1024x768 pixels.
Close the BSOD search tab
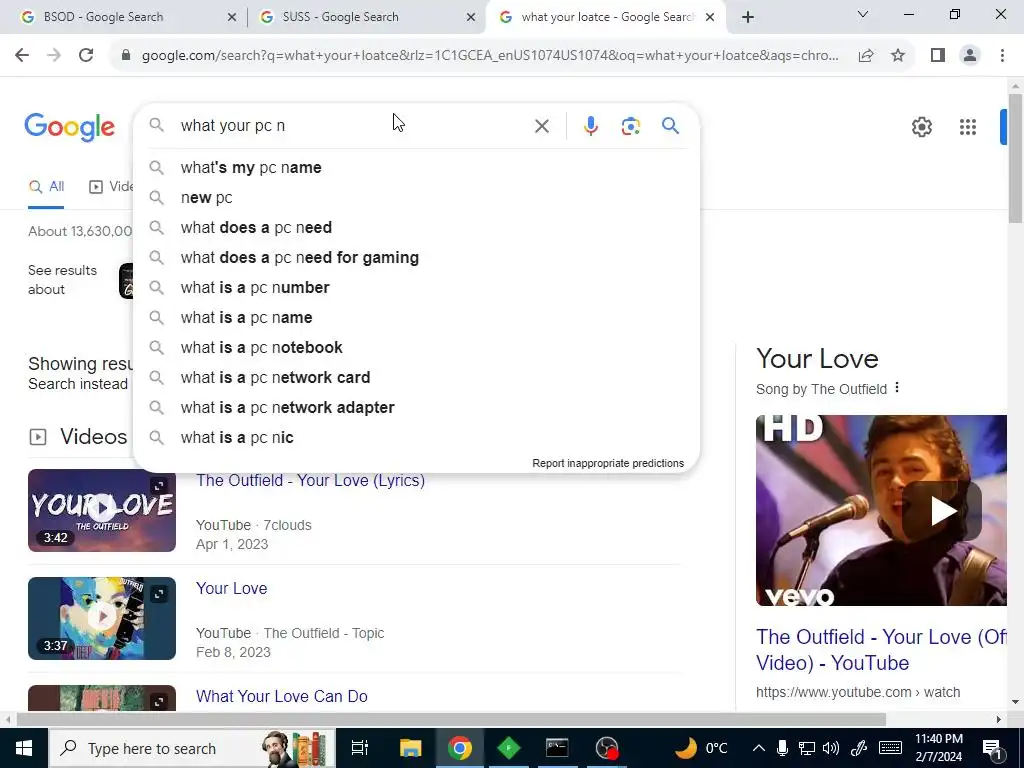pyautogui.click(x=232, y=17)
